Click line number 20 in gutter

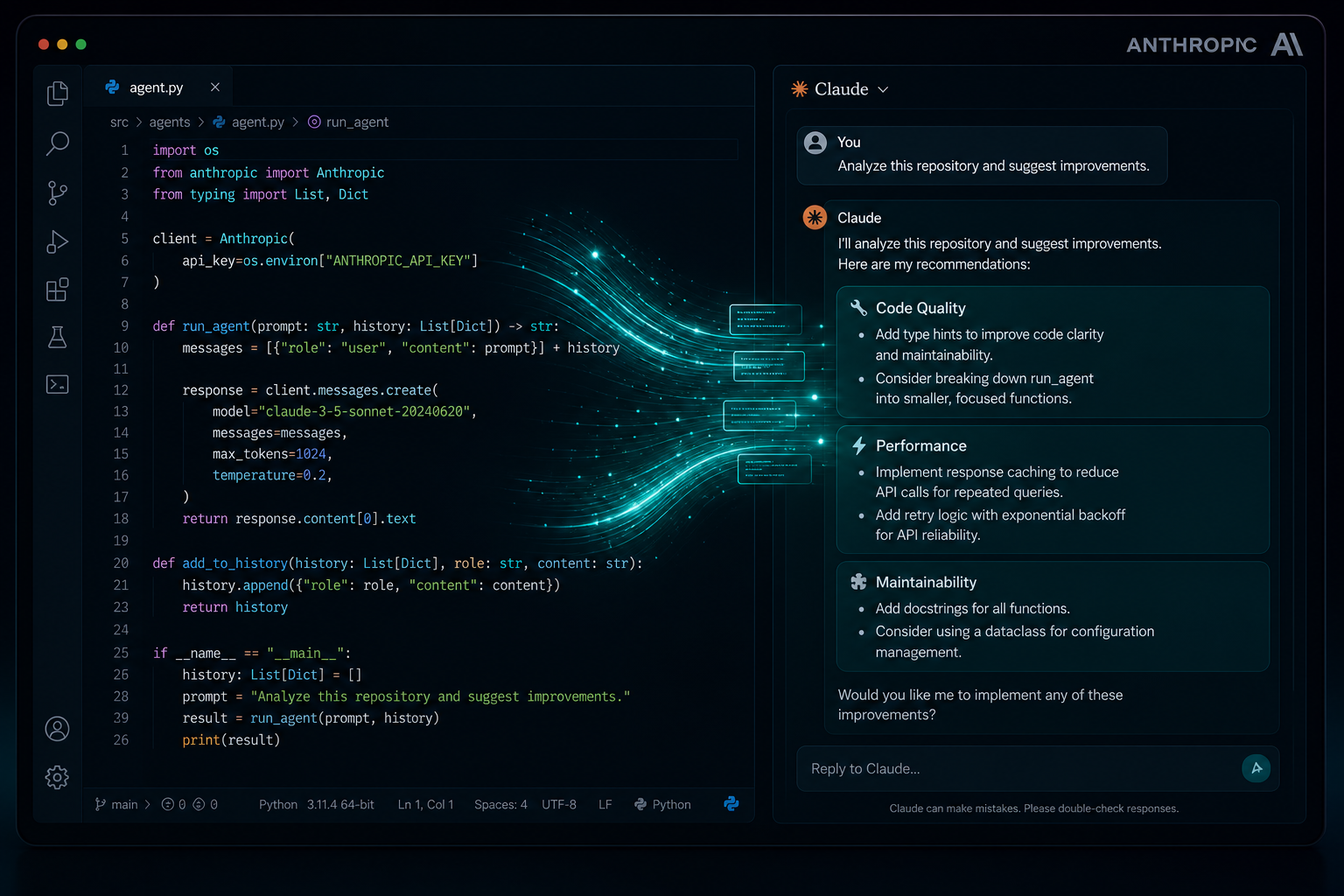pyautogui.click(x=121, y=563)
